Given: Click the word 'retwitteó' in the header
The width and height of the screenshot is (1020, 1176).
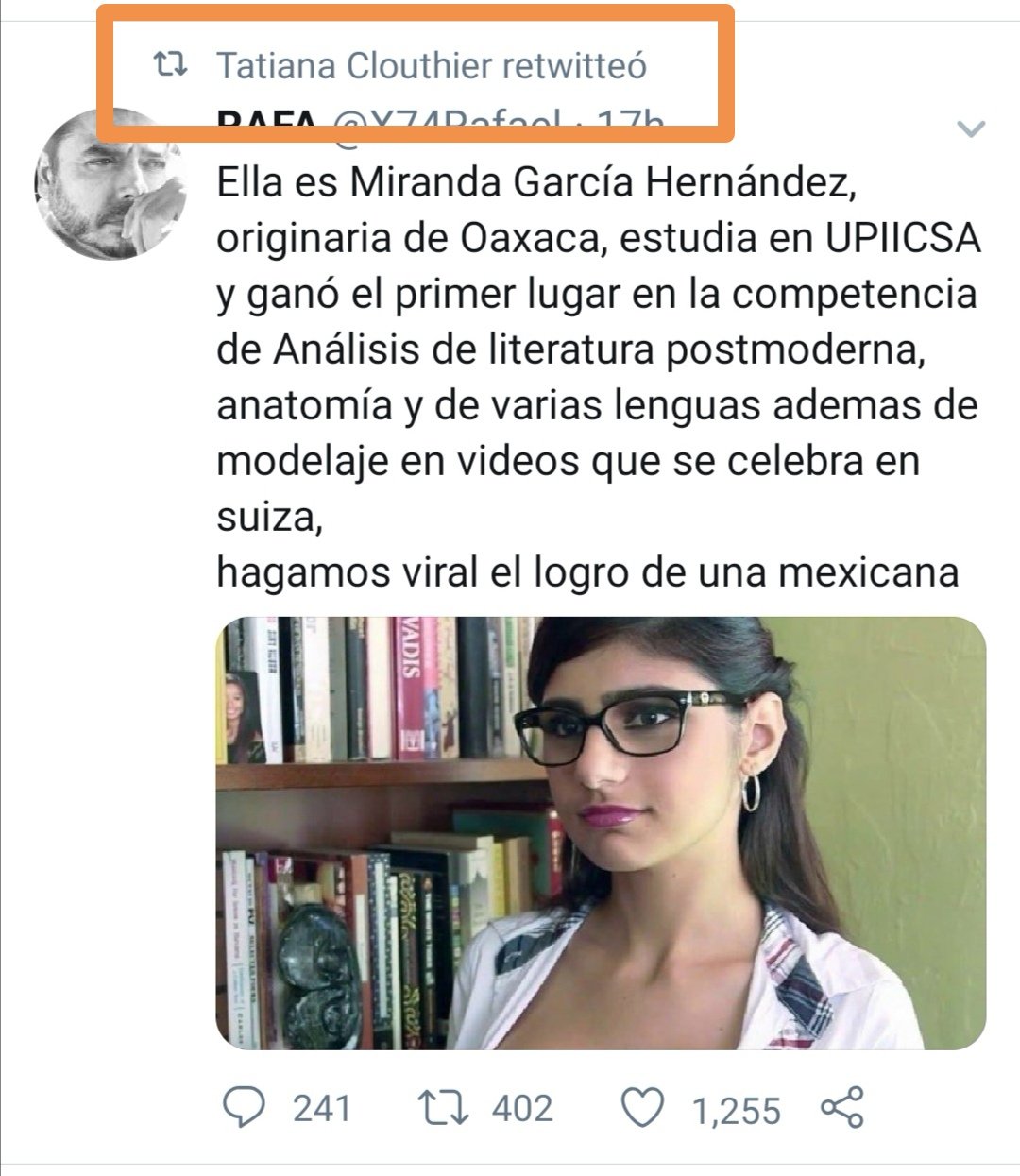Looking at the screenshot, I should point(574,66).
